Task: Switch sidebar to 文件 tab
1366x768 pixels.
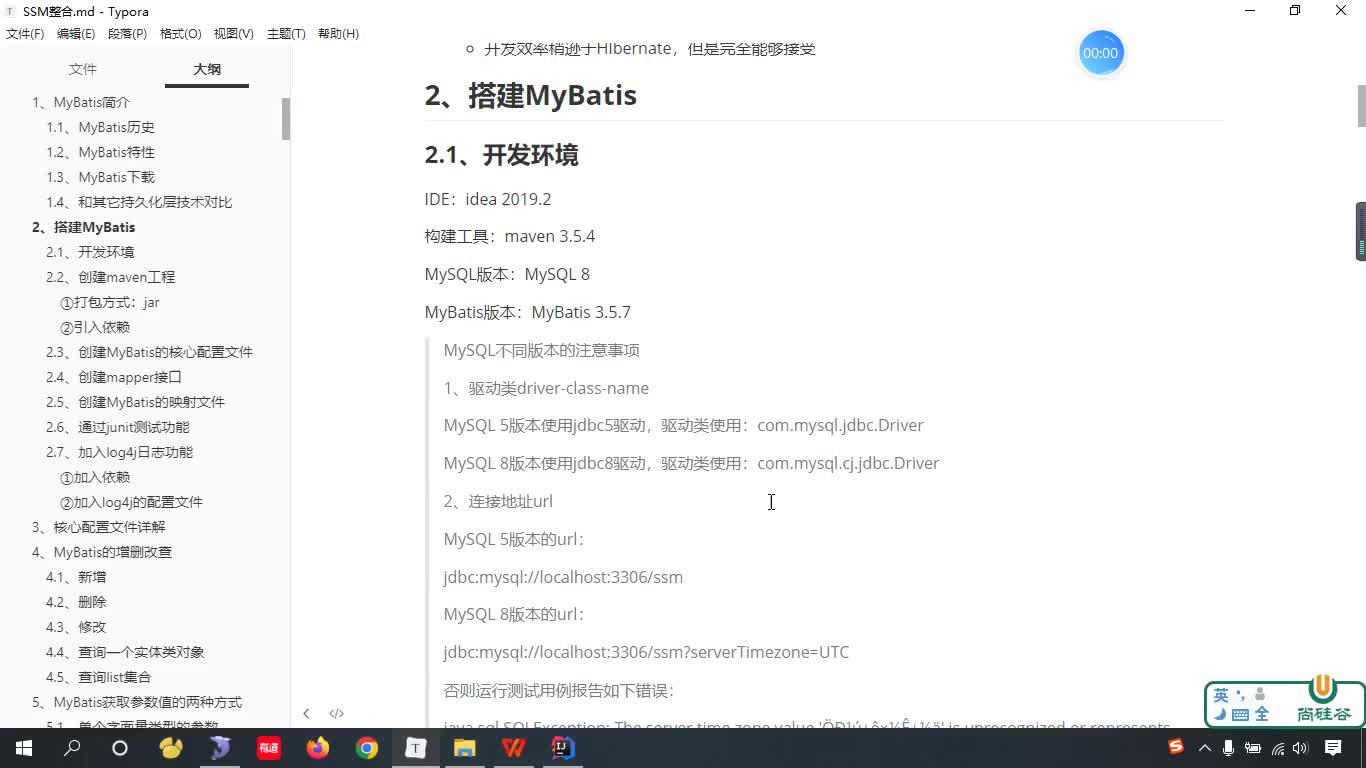Action: click(x=82, y=69)
